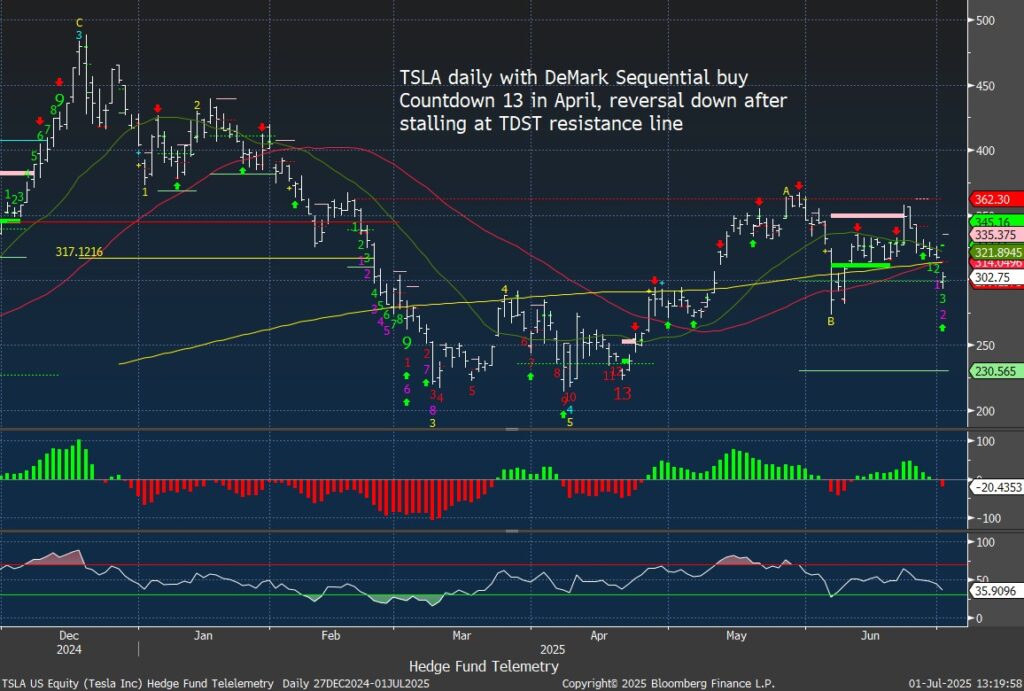Click the 2024 year label
The height and width of the screenshot is (691, 1024).
69,650
